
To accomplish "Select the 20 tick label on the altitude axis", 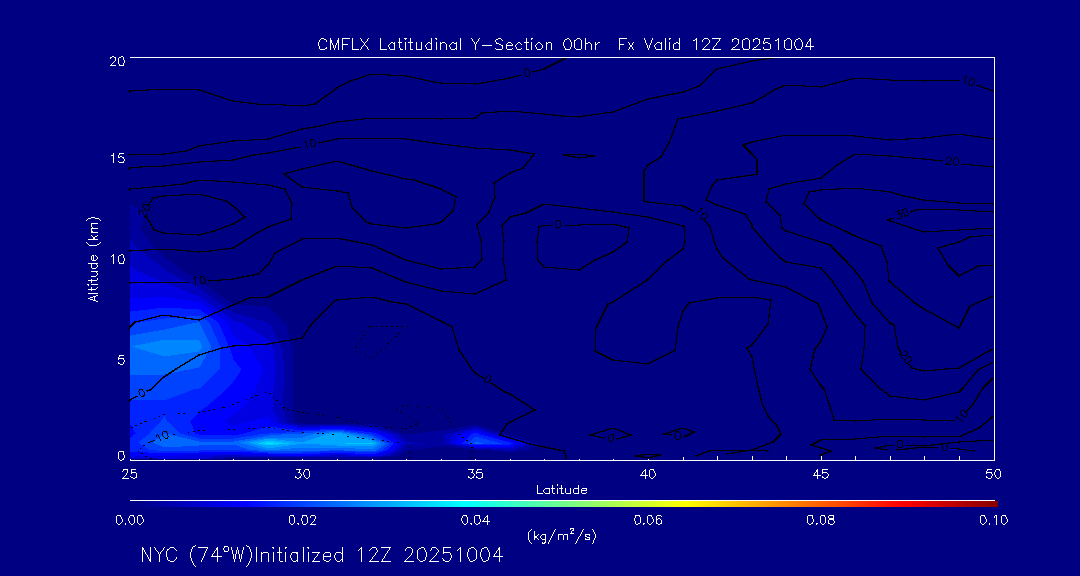I will [115, 61].
